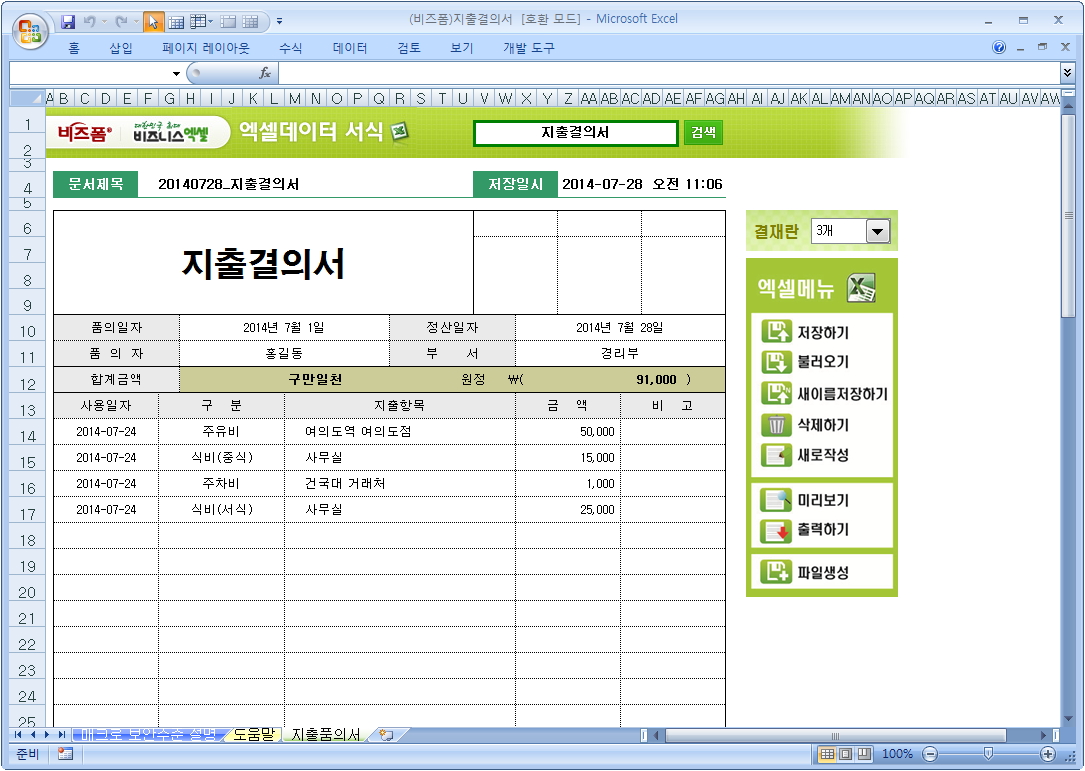Switch to Page Layout view in status bar
Viewport: 1085px width, 771px height.
click(845, 754)
